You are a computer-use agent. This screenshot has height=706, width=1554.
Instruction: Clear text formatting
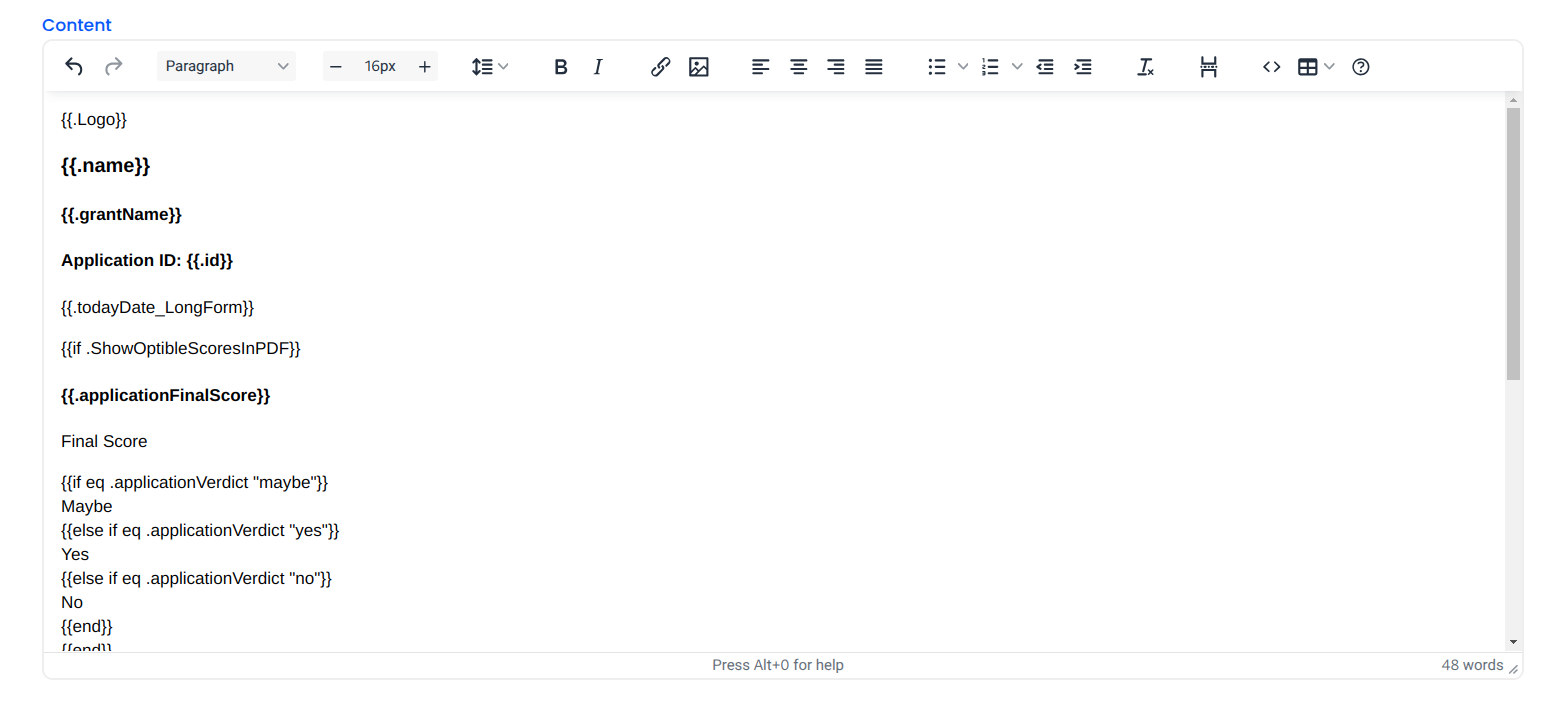tap(1145, 66)
